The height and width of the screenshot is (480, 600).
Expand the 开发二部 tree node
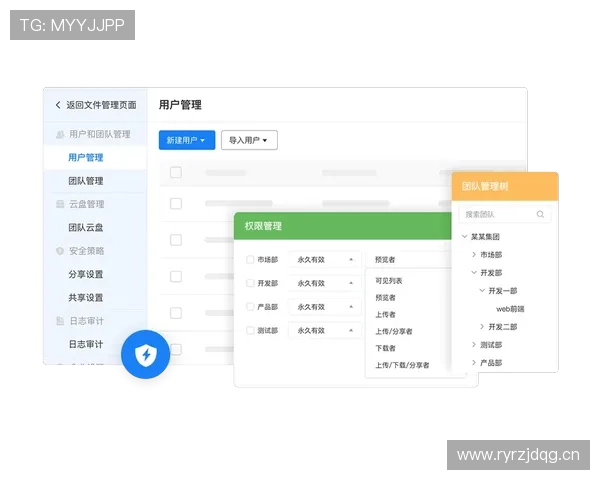click(482, 327)
